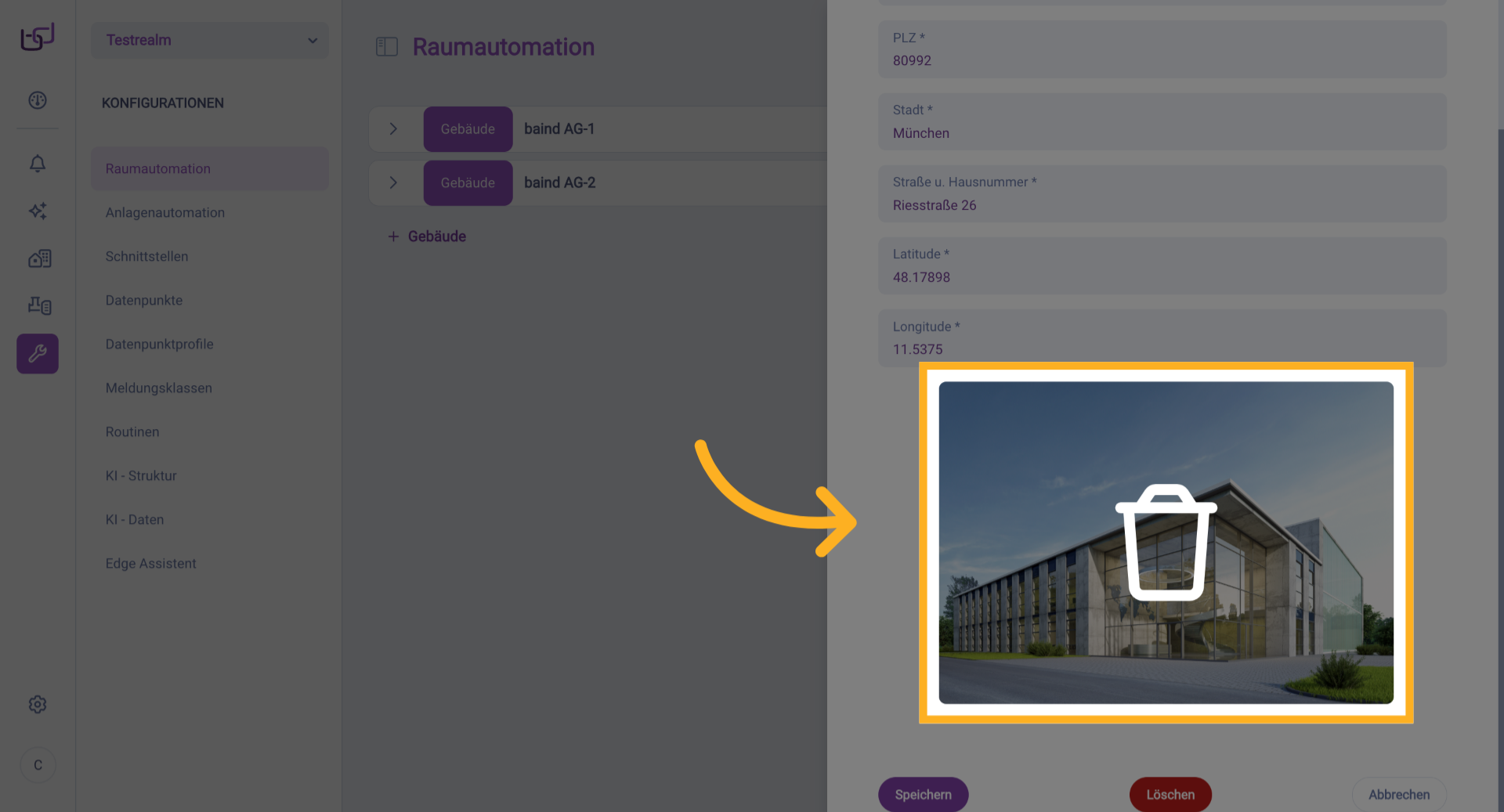The image size is (1504, 812).
Task: Click the trash icon on building image
Action: pos(1166,543)
